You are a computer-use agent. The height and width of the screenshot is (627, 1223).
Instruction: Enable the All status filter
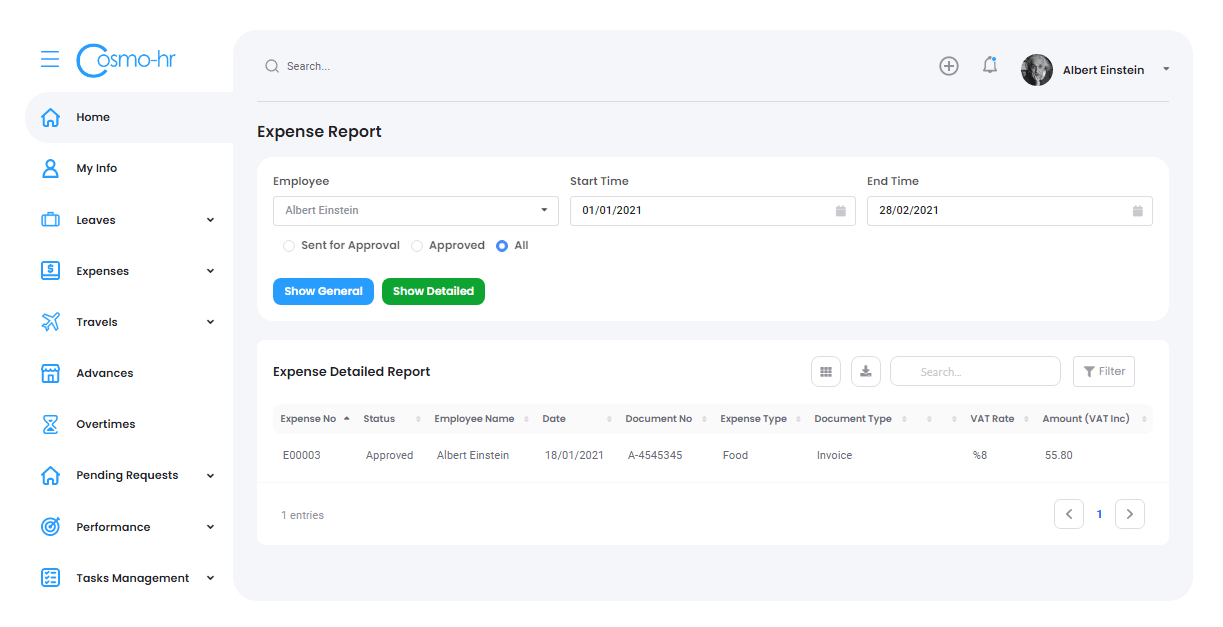pyautogui.click(x=503, y=245)
